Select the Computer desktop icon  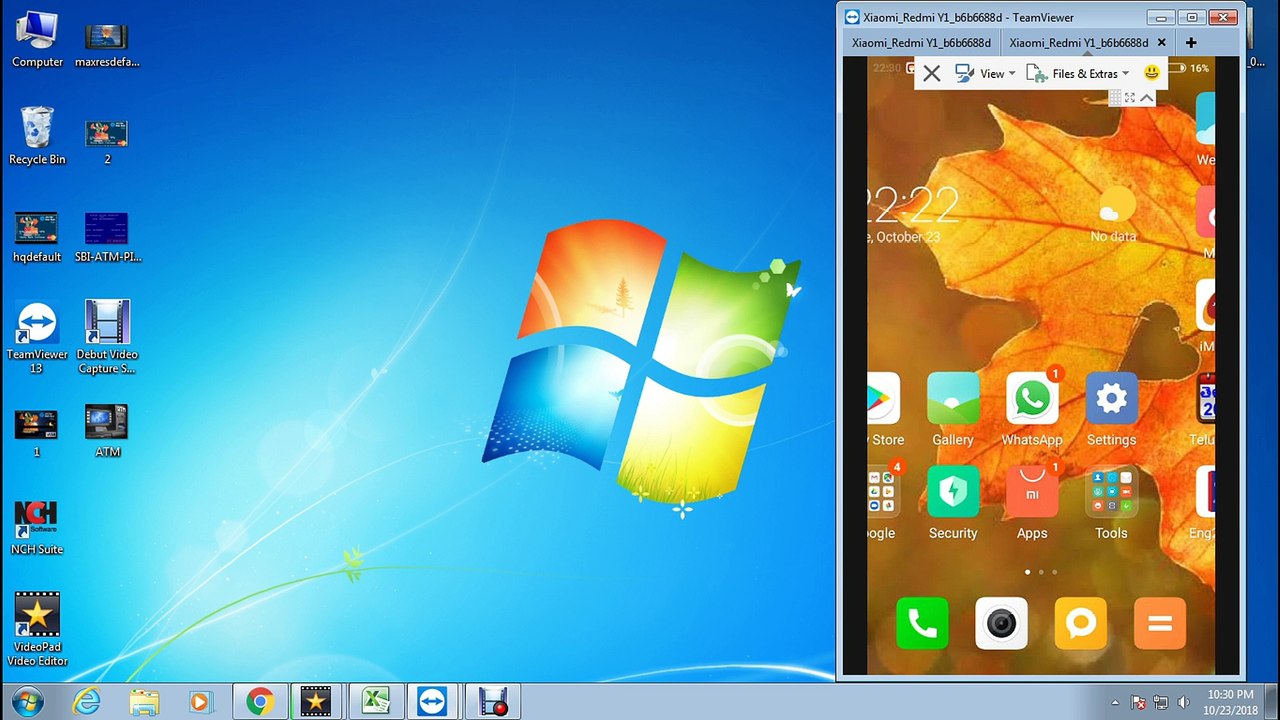pos(37,40)
